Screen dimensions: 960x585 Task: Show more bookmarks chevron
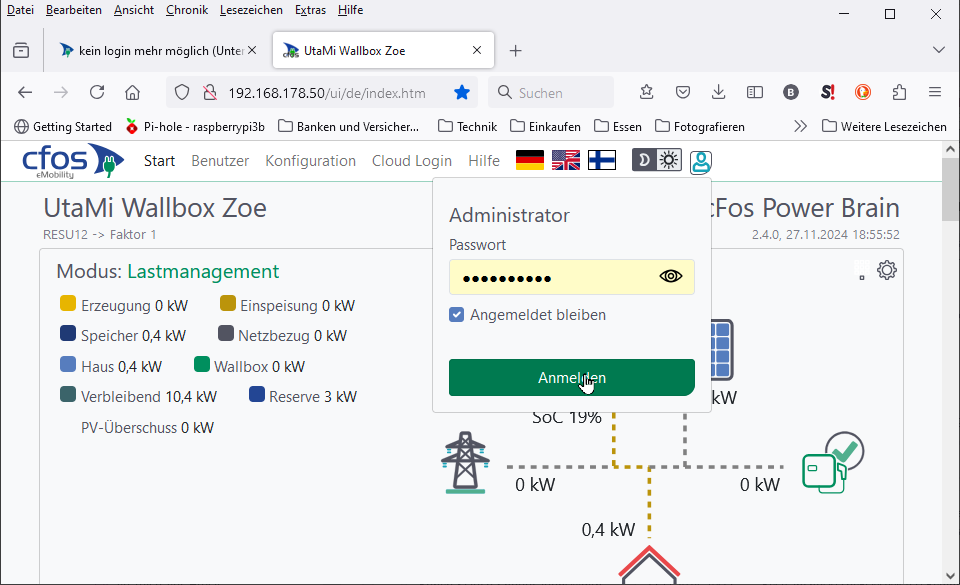click(x=800, y=127)
